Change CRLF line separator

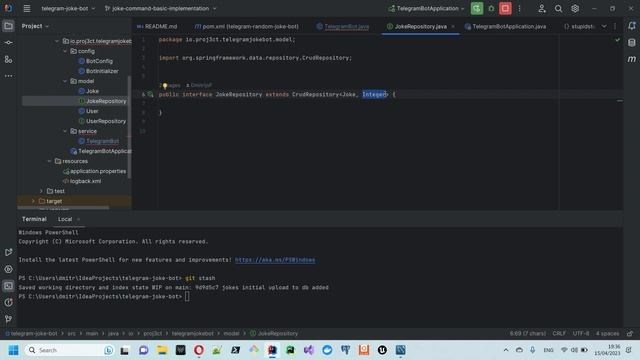[x=559, y=333]
